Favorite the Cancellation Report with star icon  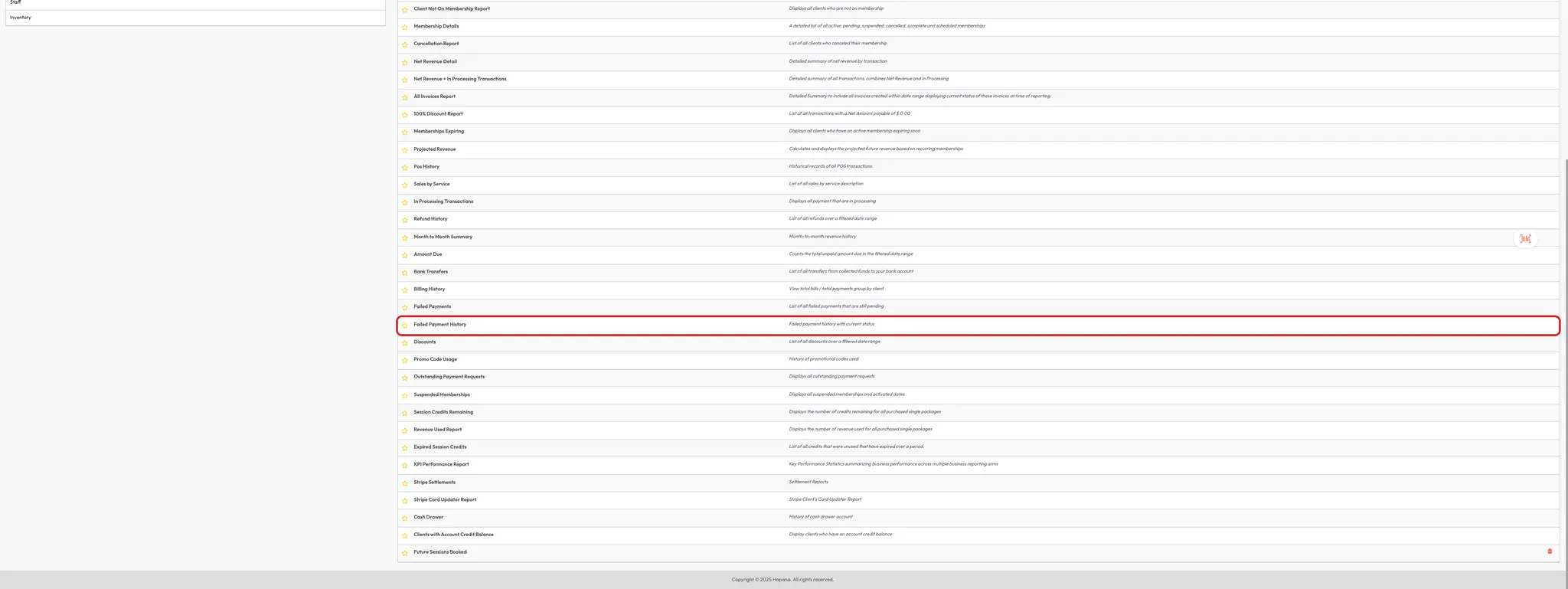(x=405, y=44)
